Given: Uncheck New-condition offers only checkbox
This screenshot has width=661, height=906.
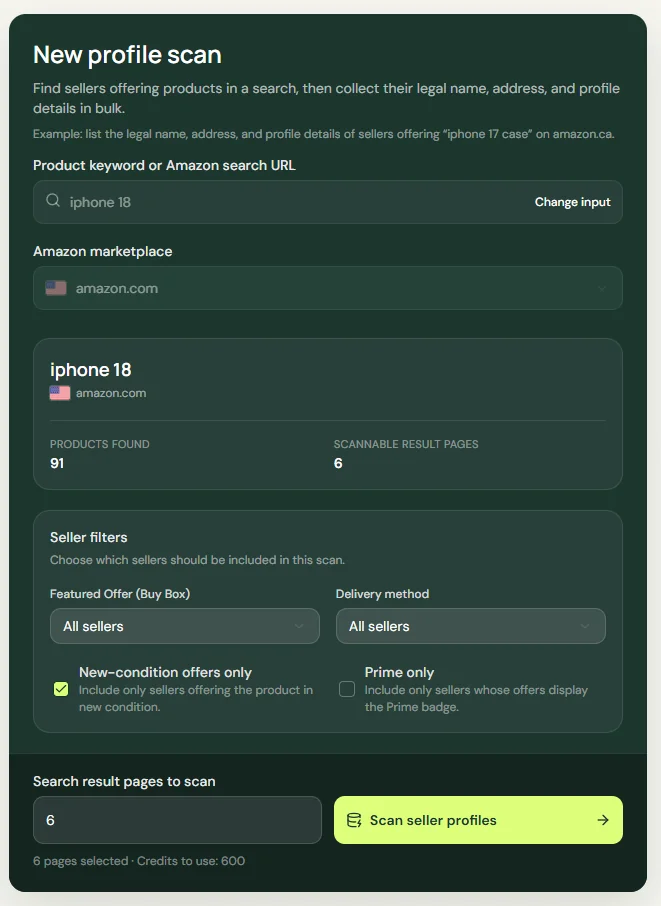Looking at the screenshot, I should 61,689.
